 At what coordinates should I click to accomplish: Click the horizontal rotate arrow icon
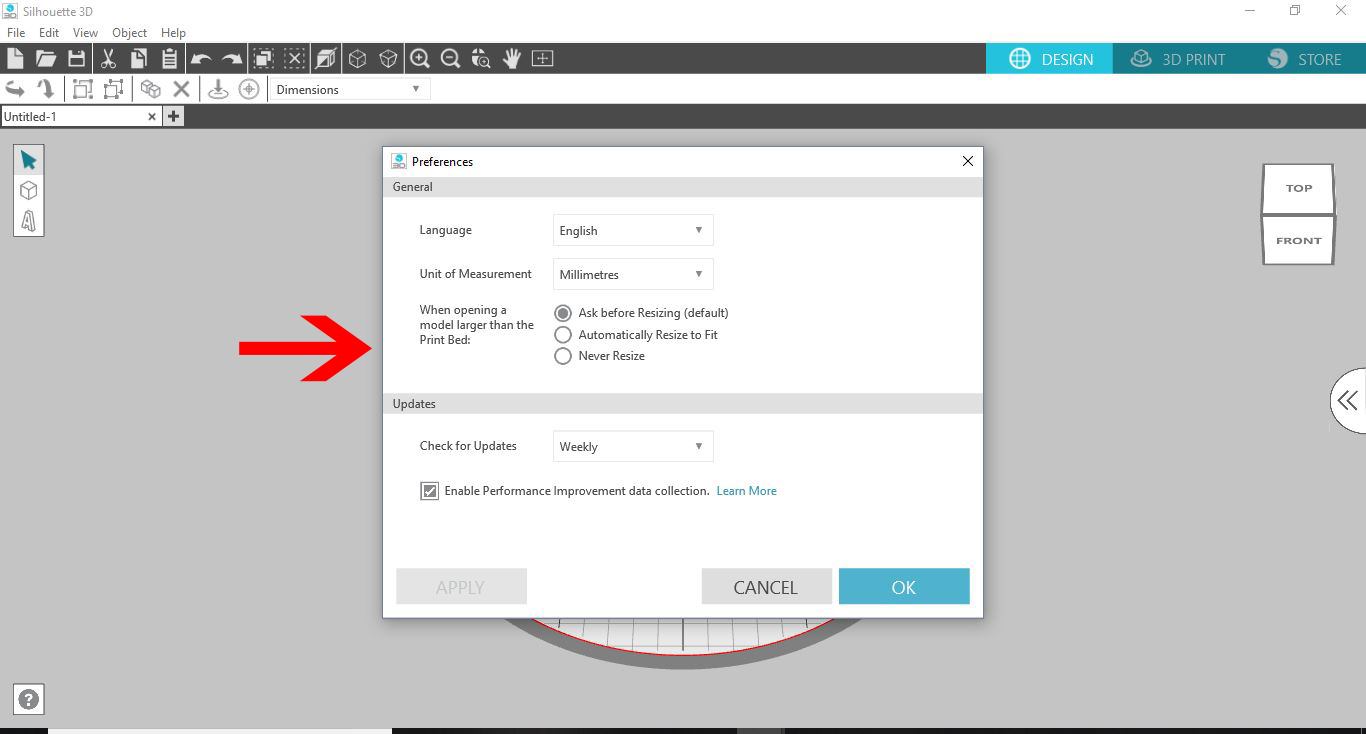[x=15, y=88]
